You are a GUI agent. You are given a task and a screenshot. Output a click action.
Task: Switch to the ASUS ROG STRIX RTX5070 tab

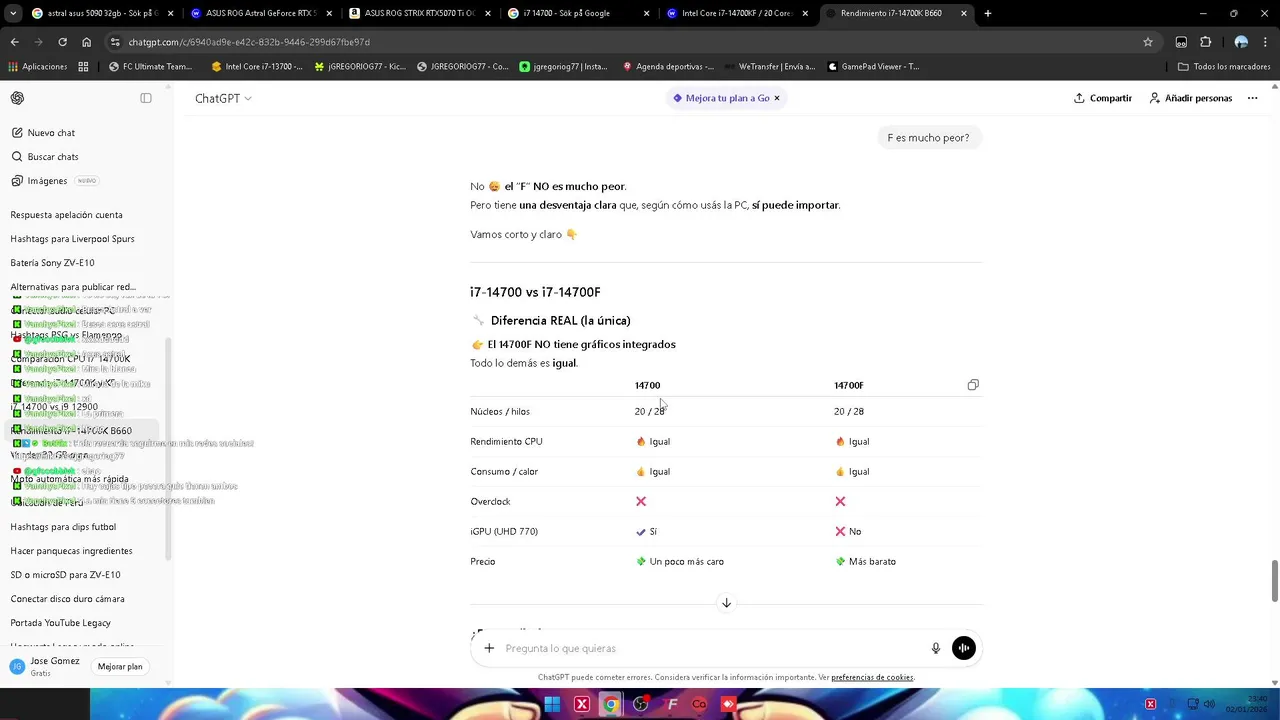pyautogui.click(x=418, y=13)
